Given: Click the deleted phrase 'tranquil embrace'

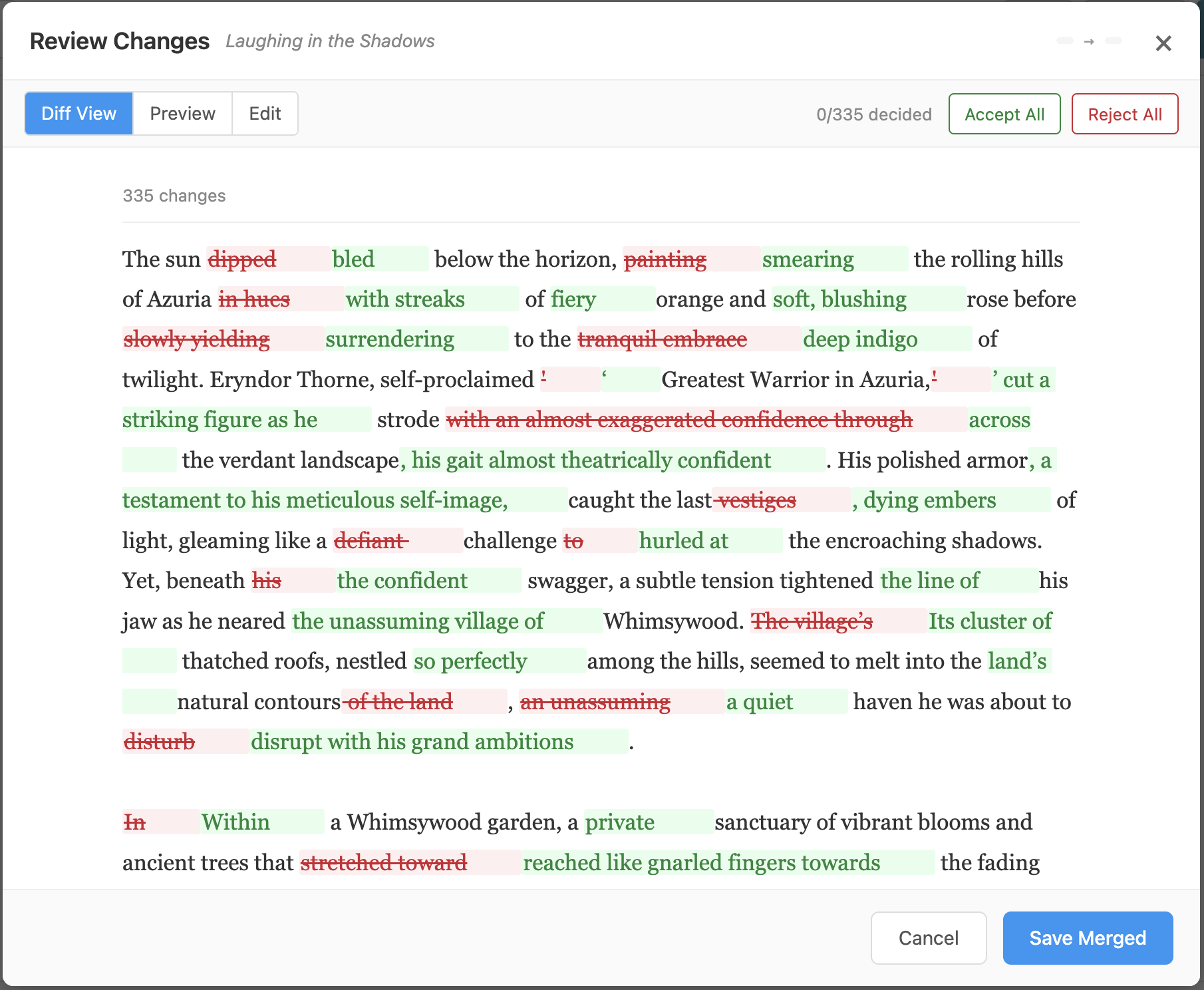Looking at the screenshot, I should tap(663, 339).
